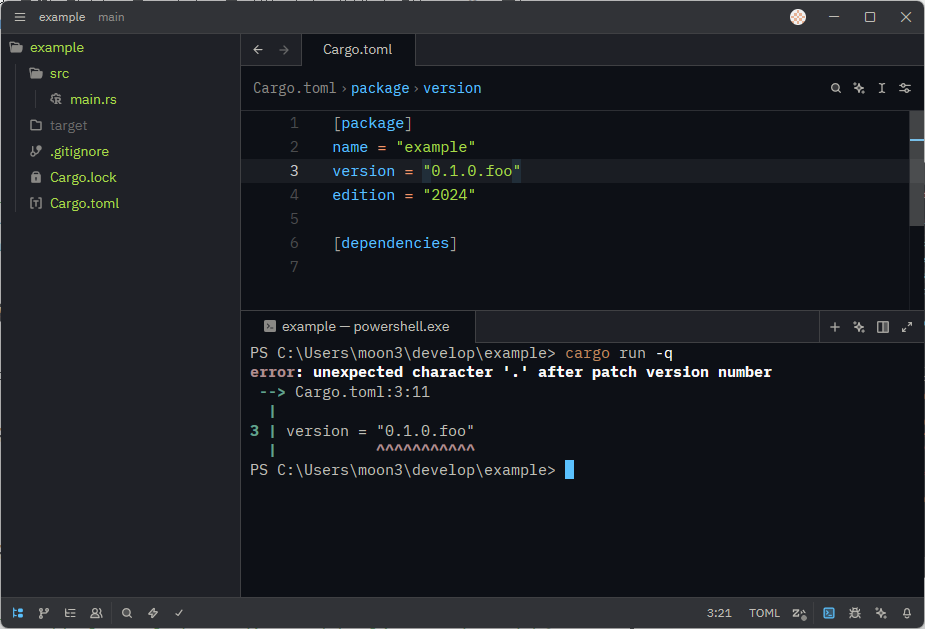Open the hamburger application menu
Screen dimensions: 925x629
coord(19,17)
